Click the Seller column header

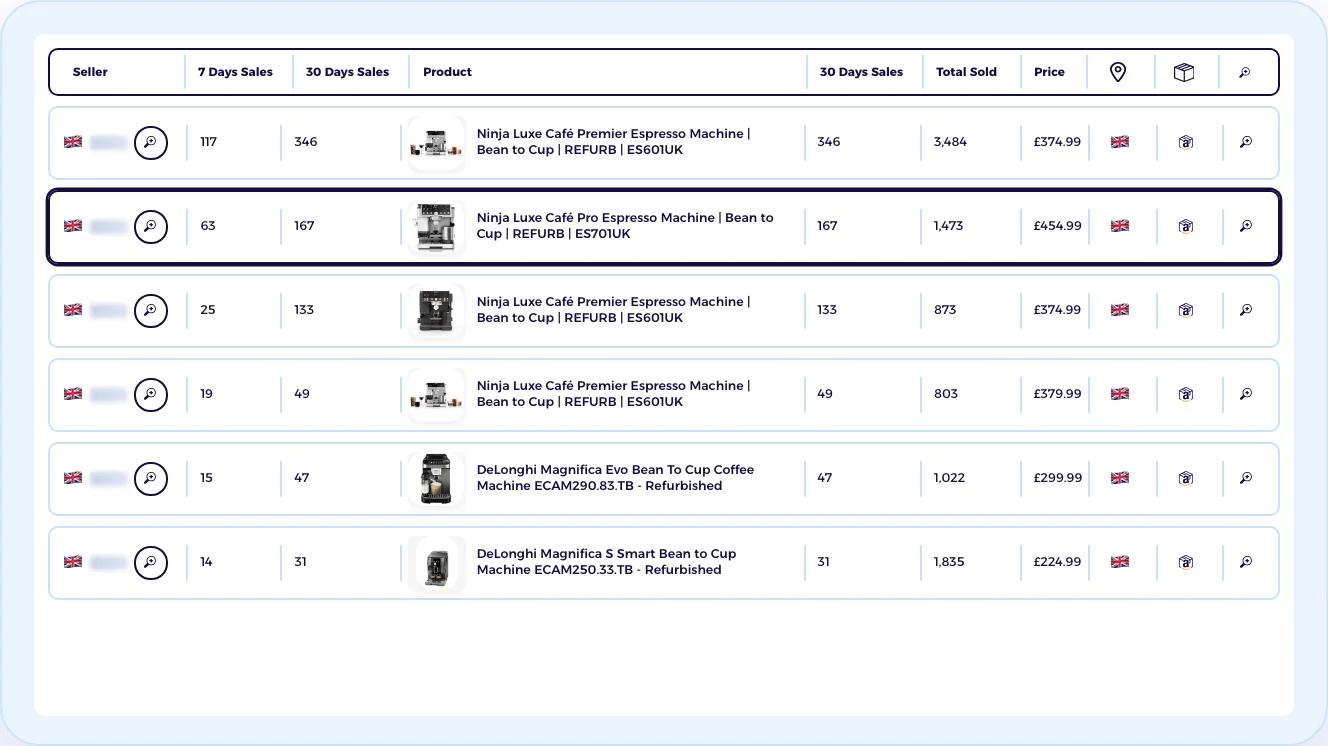90,72
